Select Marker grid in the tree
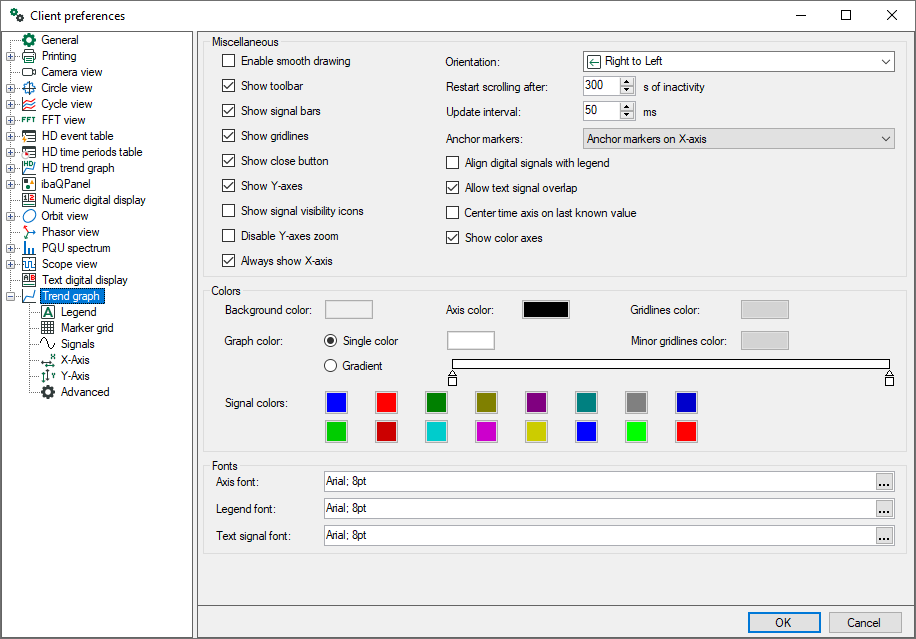This screenshot has width=916, height=639. pos(86,328)
